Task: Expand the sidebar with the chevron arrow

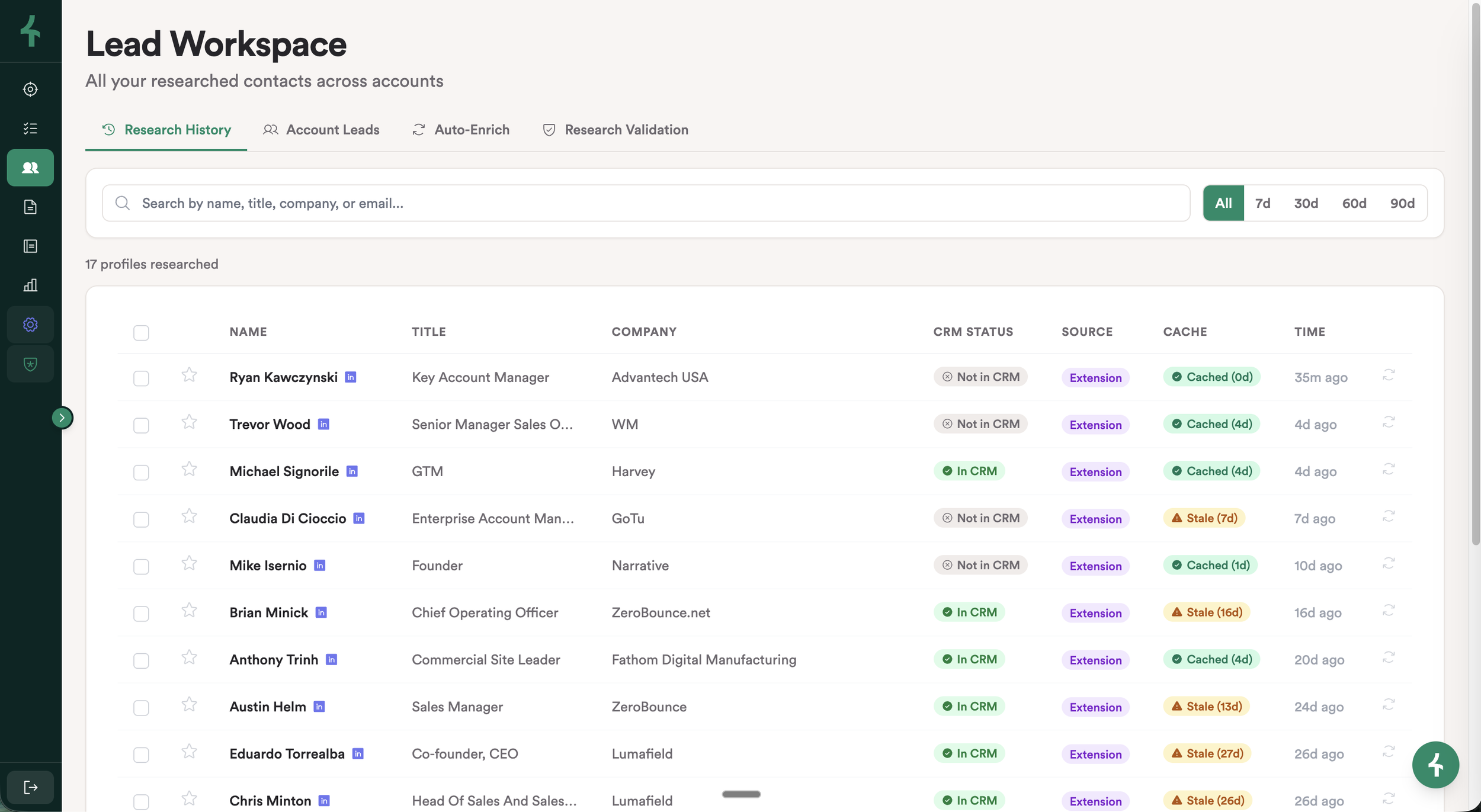Action: coord(62,418)
